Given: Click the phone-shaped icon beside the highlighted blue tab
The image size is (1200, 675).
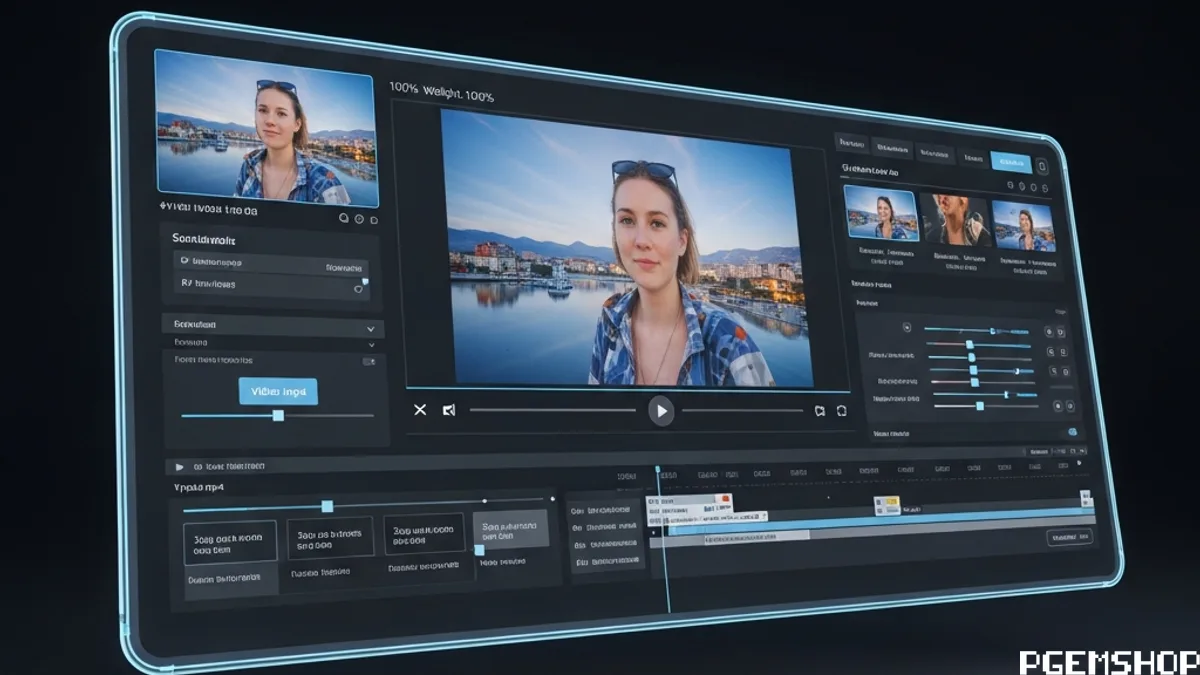Looking at the screenshot, I should coord(1041,166).
